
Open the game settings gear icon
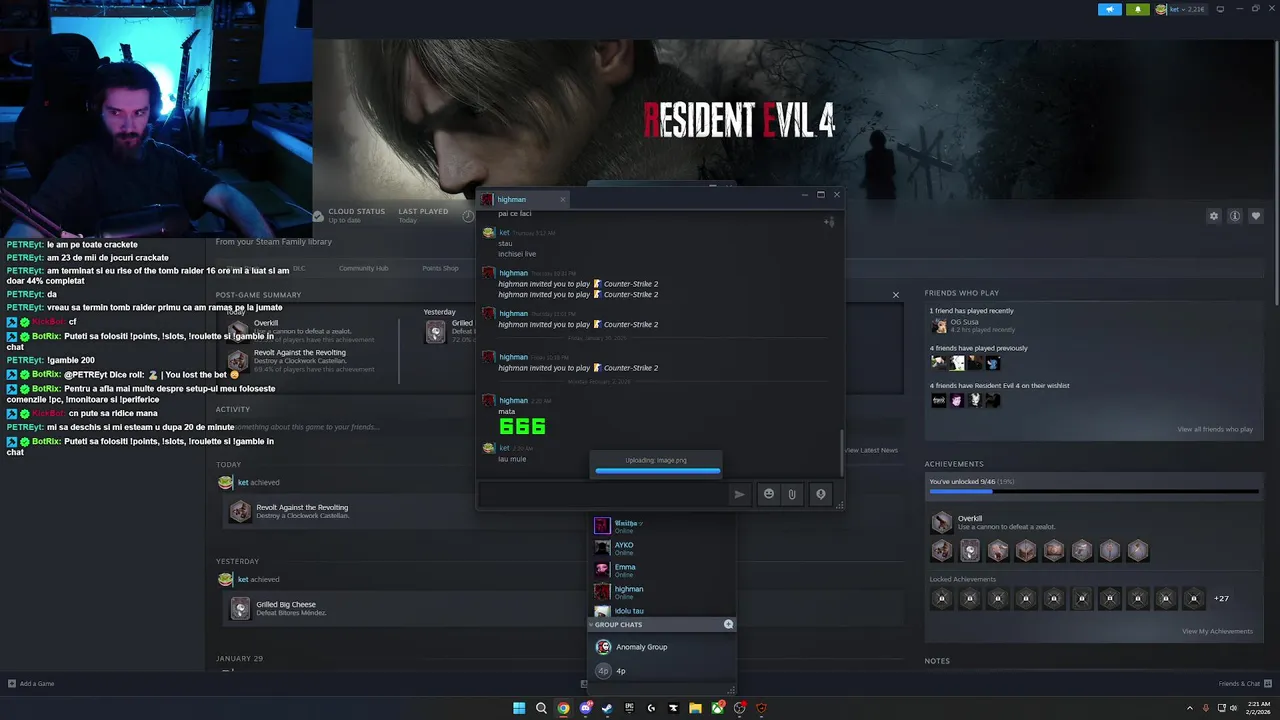pyautogui.click(x=1214, y=216)
